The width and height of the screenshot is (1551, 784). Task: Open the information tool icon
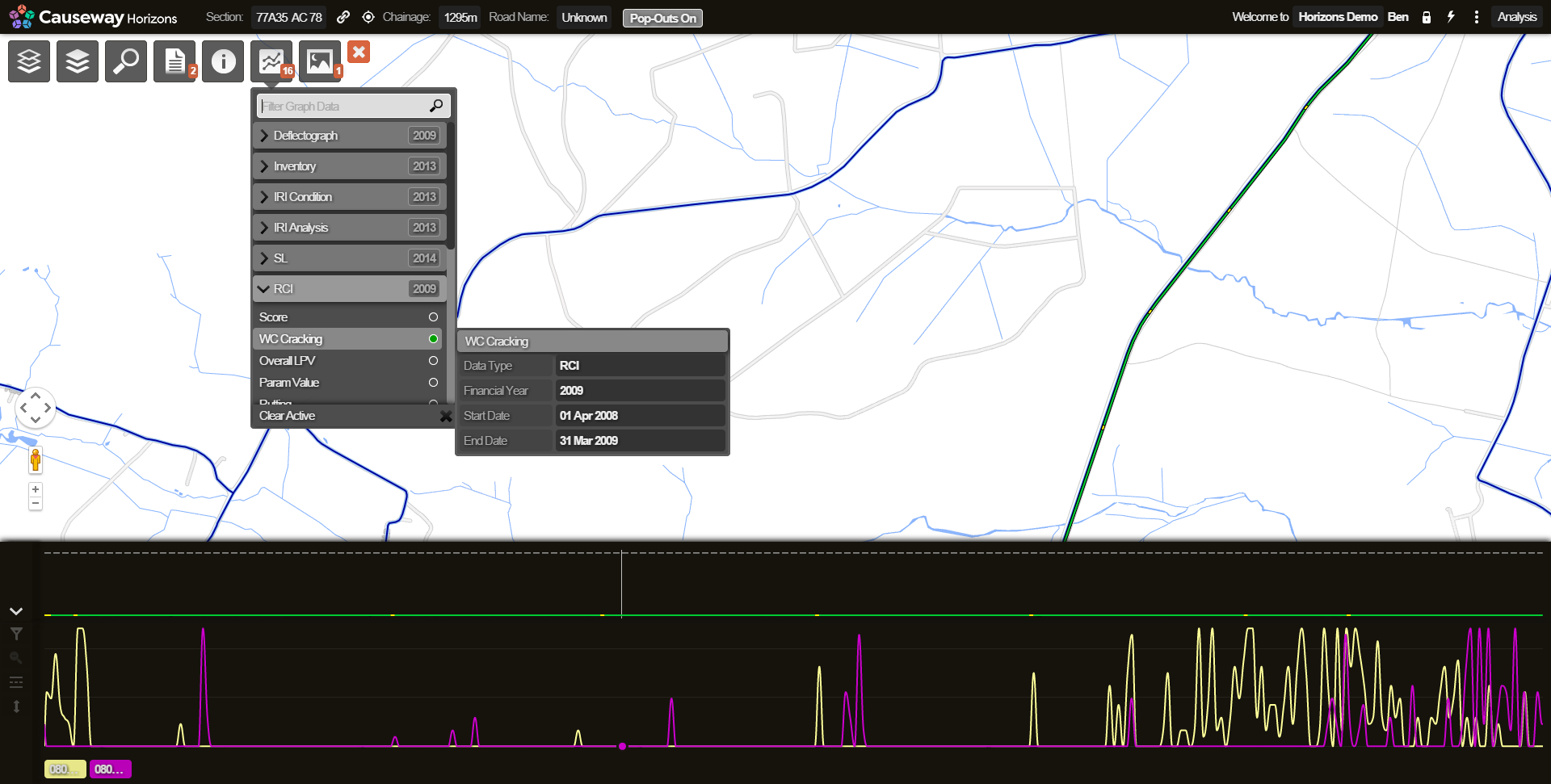tap(223, 61)
